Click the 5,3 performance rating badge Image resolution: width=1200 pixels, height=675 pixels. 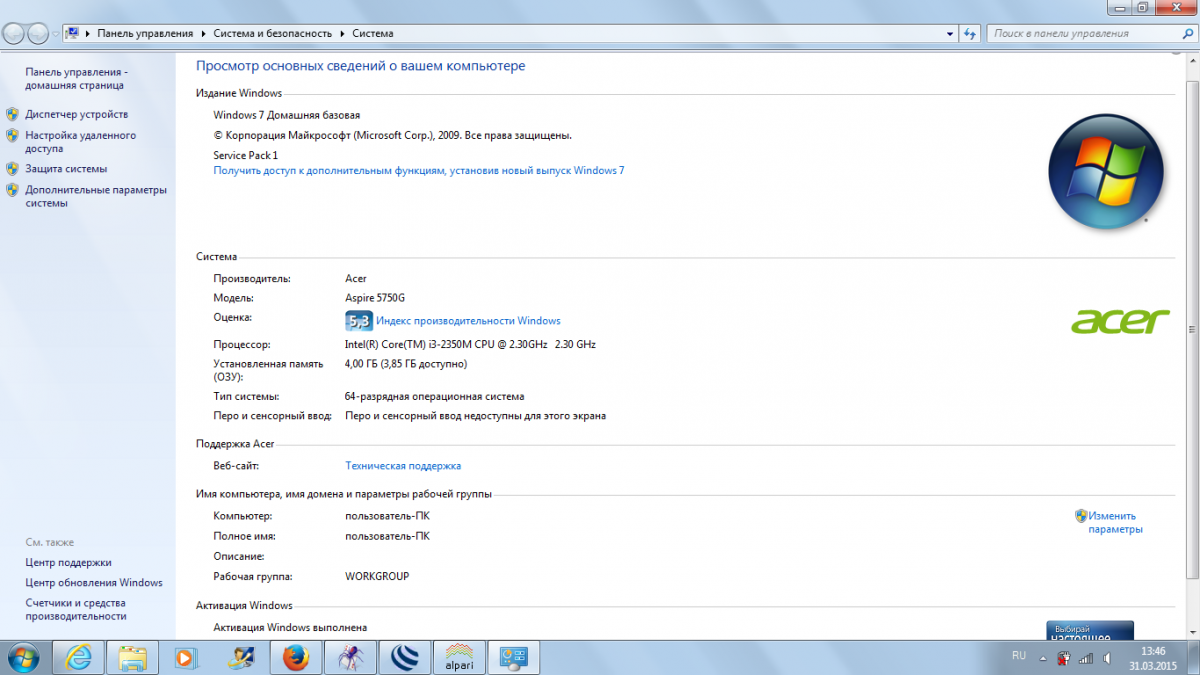point(358,321)
